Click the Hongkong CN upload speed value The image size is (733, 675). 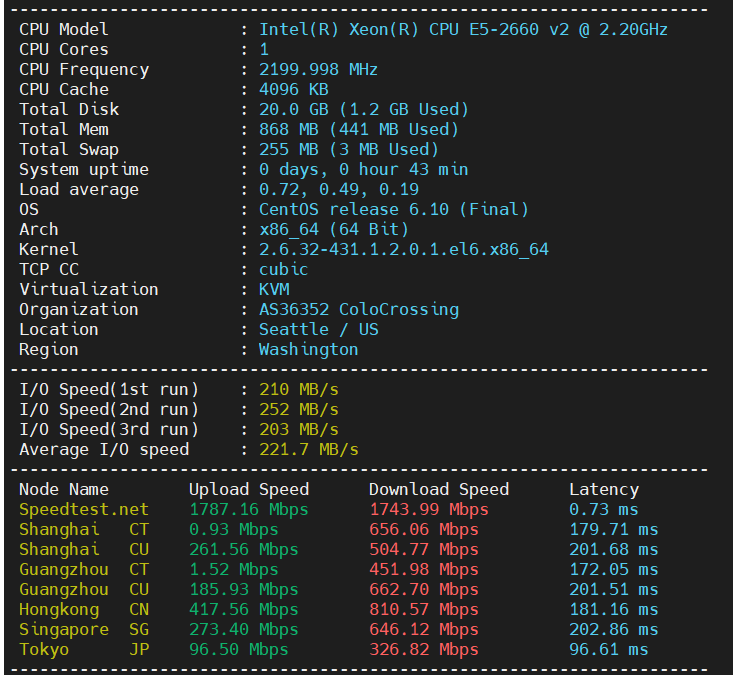point(243,609)
